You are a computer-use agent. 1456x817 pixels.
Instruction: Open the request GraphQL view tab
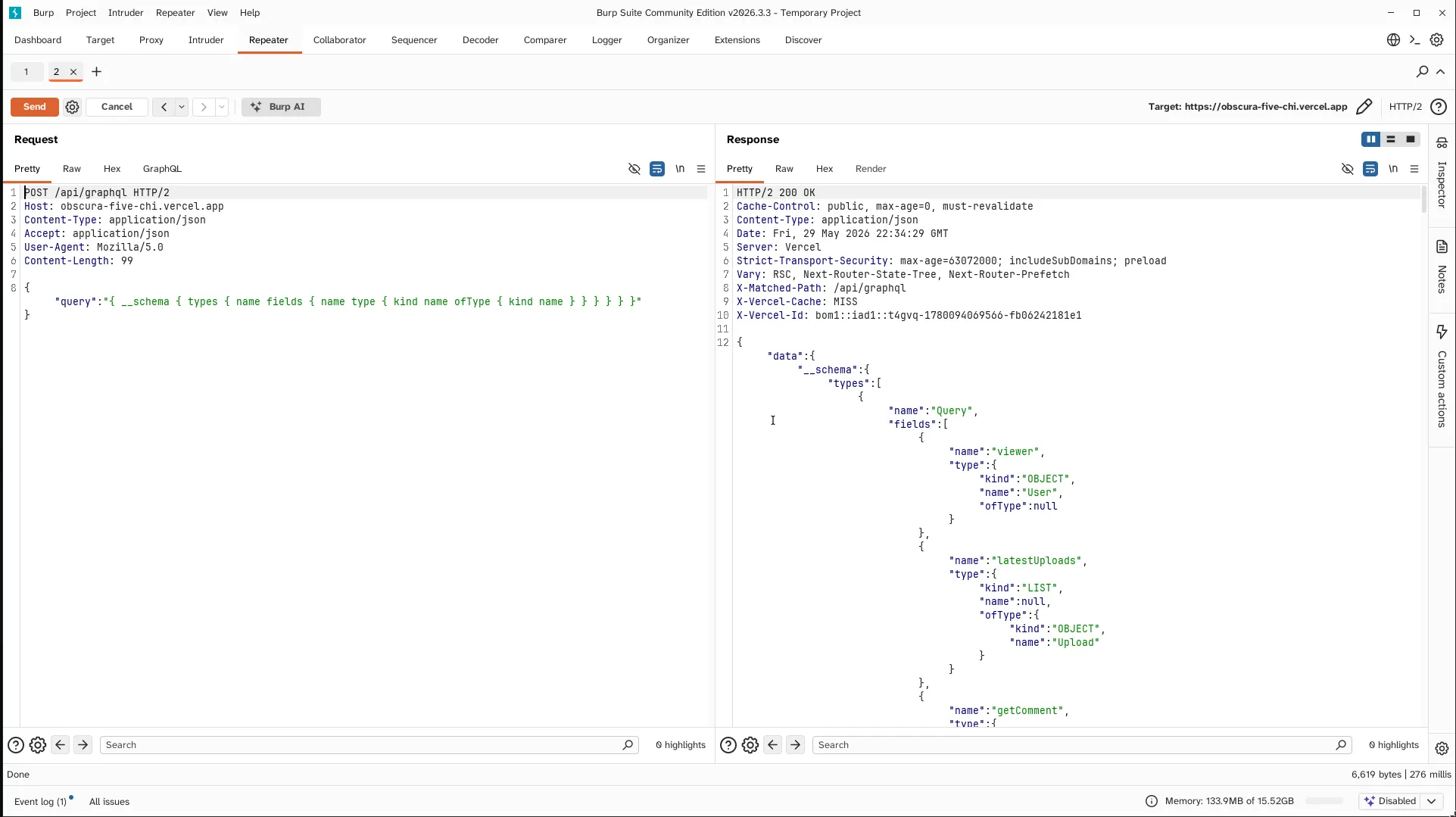162,169
